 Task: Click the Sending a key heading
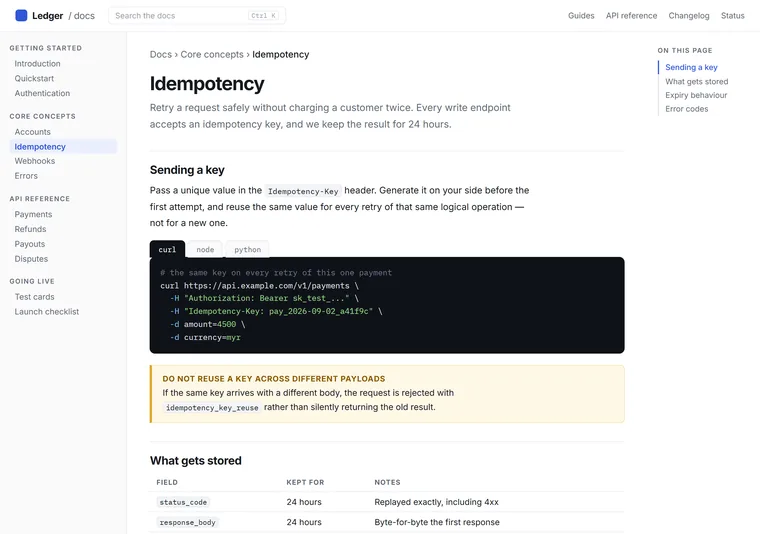pos(187,170)
